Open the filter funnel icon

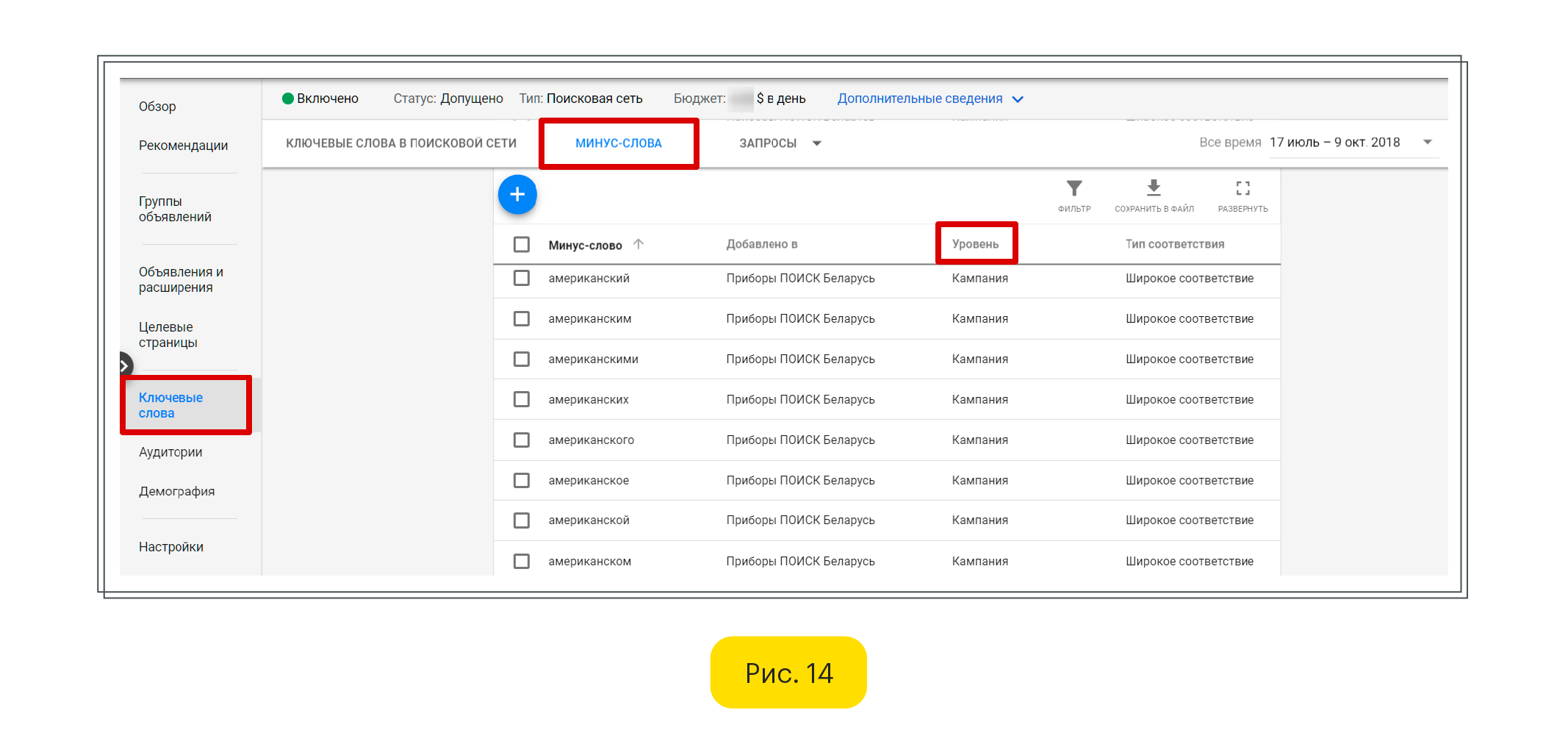[x=1073, y=189]
